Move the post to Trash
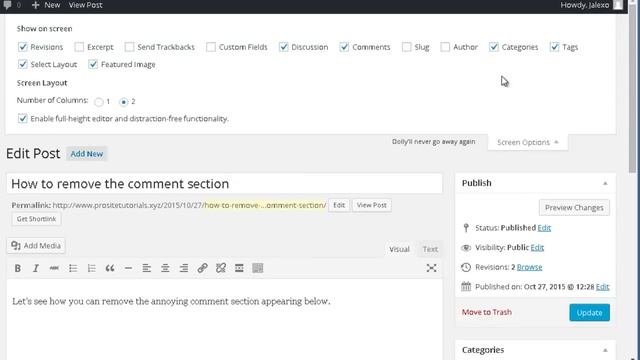This screenshot has width=640, height=360. pyautogui.click(x=487, y=312)
